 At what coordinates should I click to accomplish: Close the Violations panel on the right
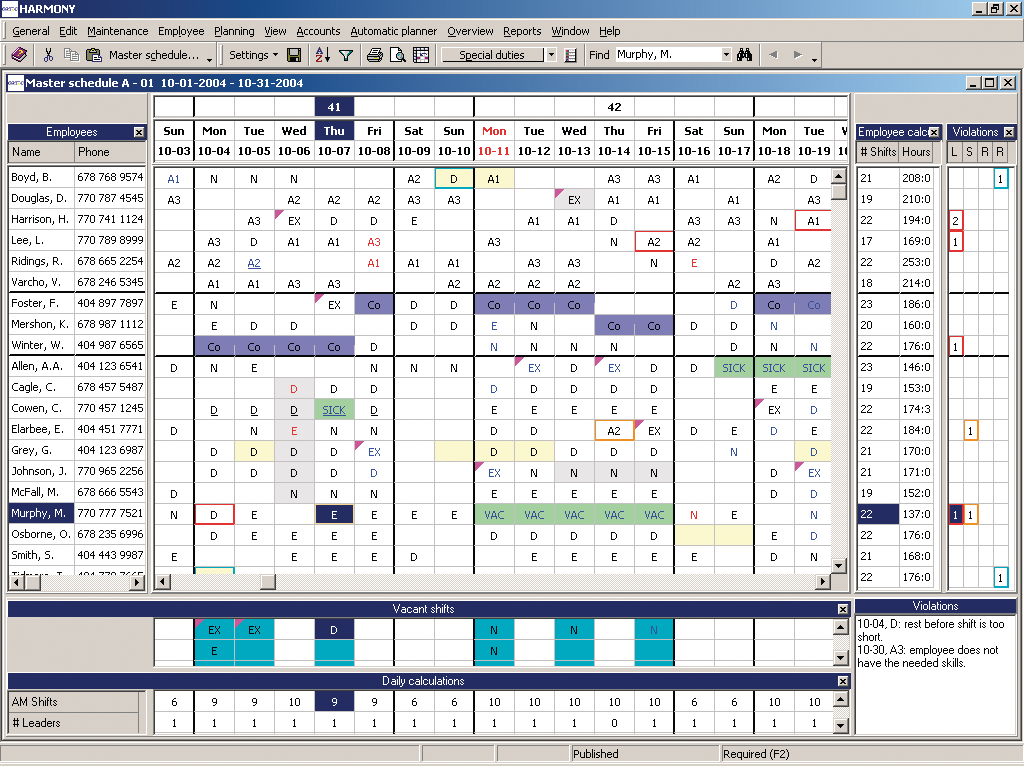point(1009,131)
